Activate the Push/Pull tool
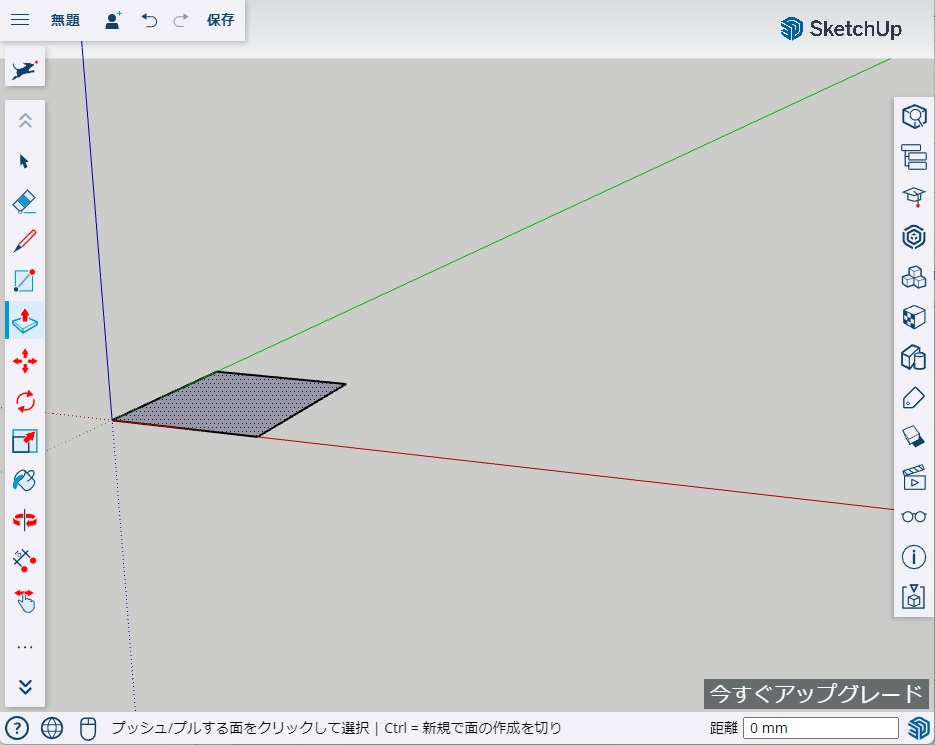This screenshot has width=935, height=745. coord(25,321)
